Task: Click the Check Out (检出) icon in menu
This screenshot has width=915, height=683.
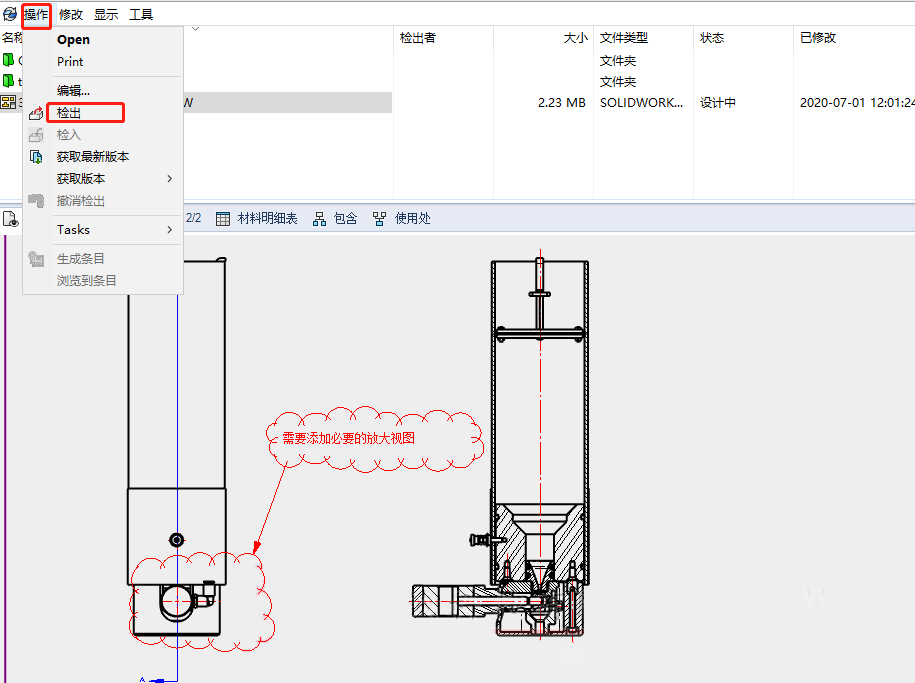Action: click(37, 113)
